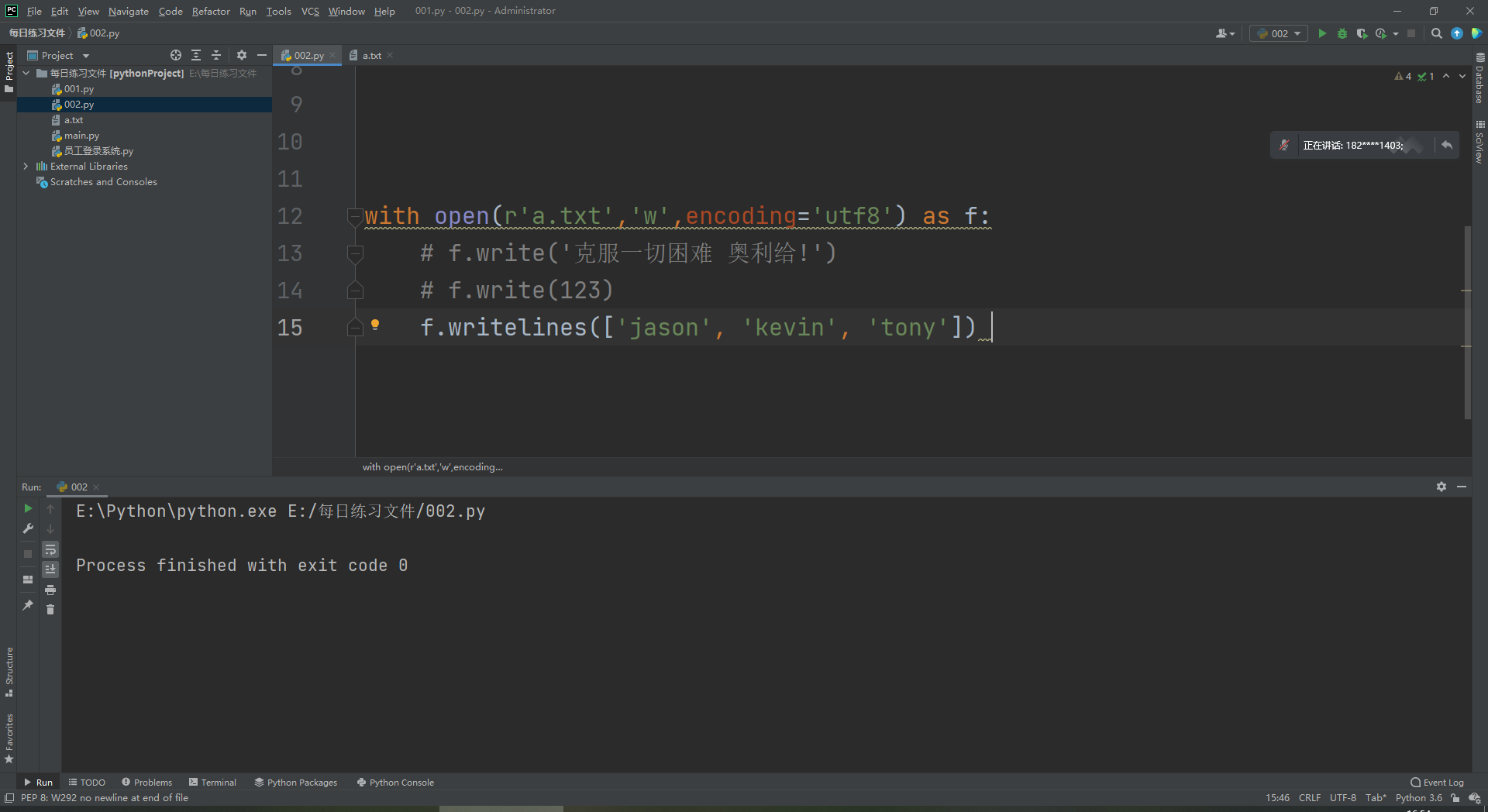Toggle the read-only lock in status bar

[x=1455, y=798]
